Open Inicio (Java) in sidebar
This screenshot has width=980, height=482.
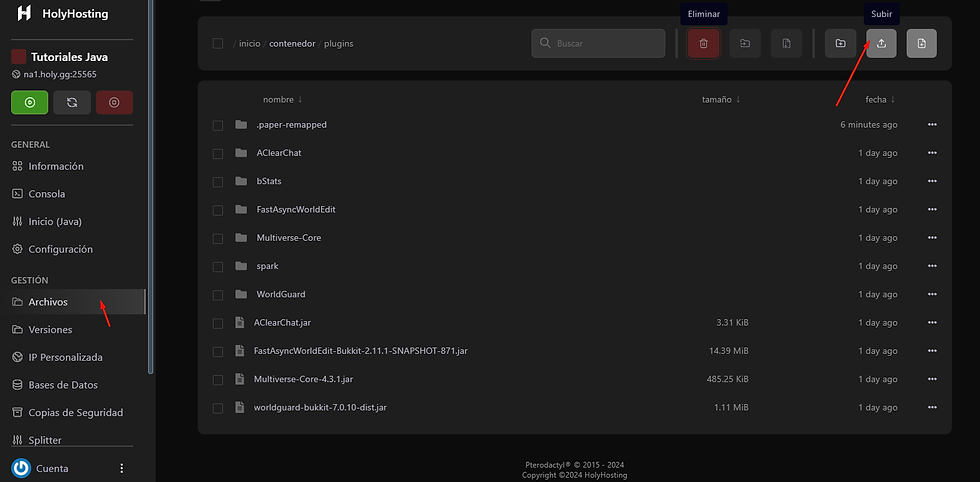coord(55,221)
